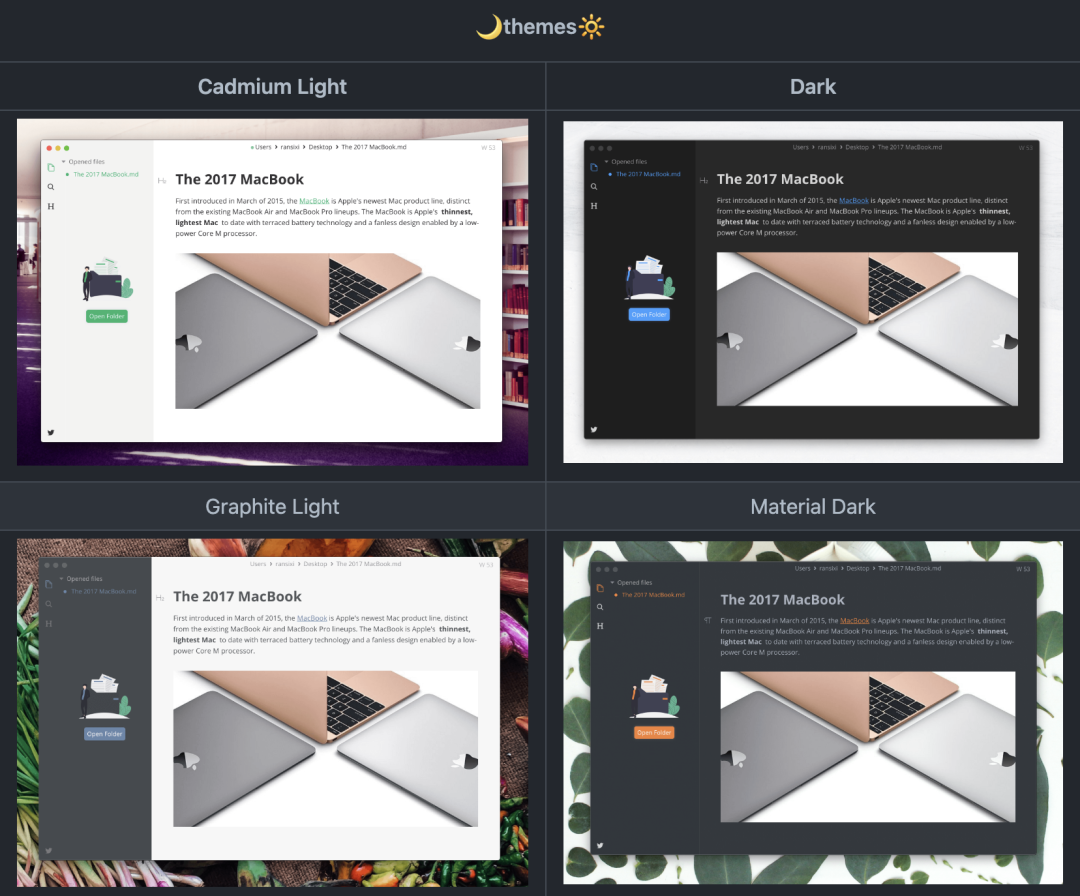
Task: Select the search icon in Material Dark sidebar
Action: 600,607
